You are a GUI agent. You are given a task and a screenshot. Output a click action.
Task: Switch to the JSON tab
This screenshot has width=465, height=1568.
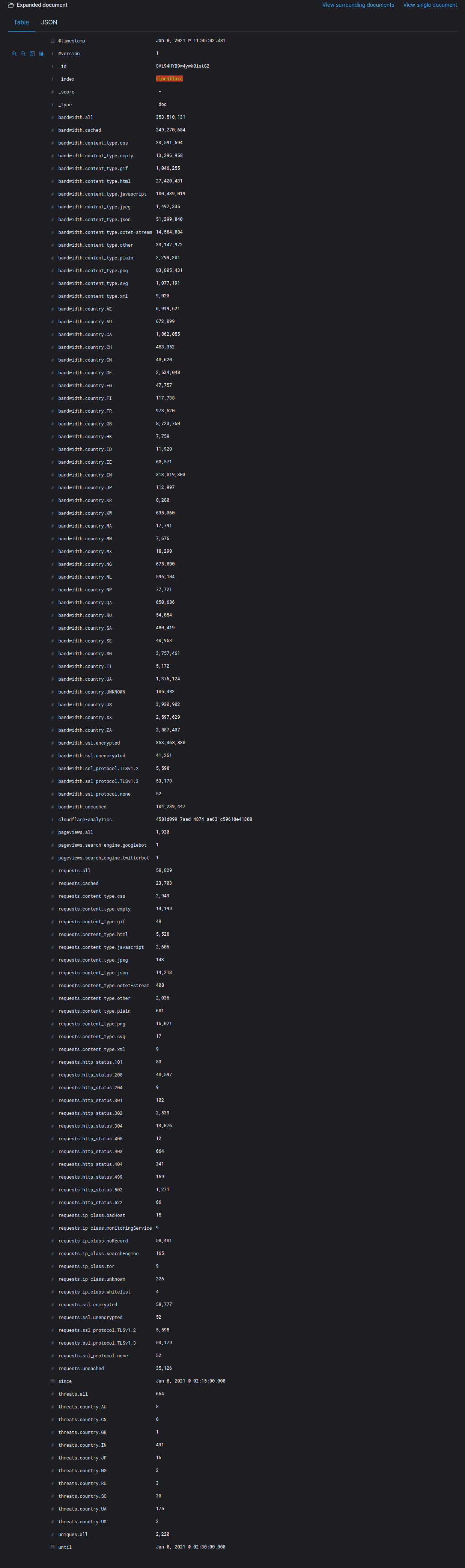click(x=49, y=23)
